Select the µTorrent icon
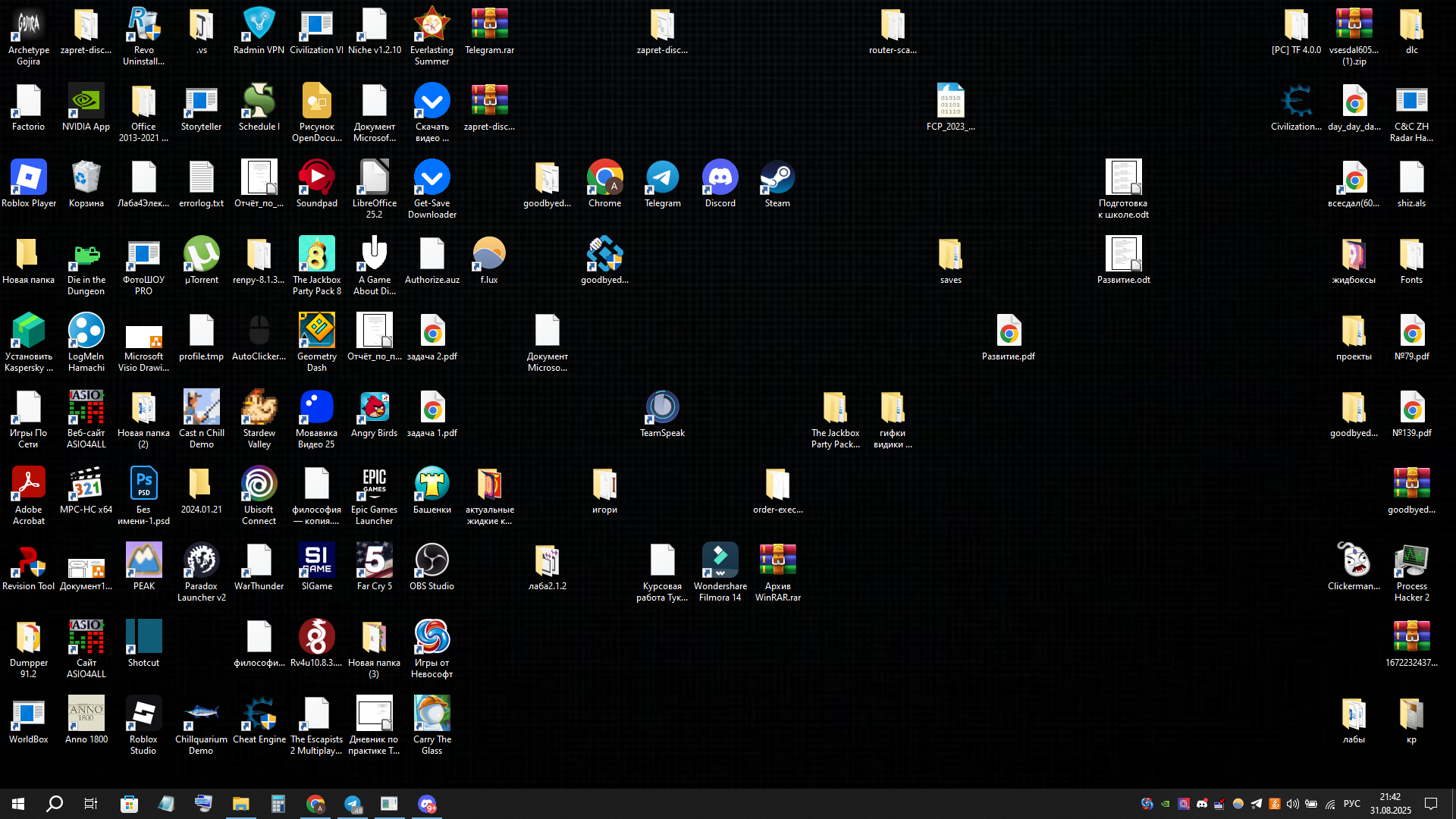 point(202,261)
